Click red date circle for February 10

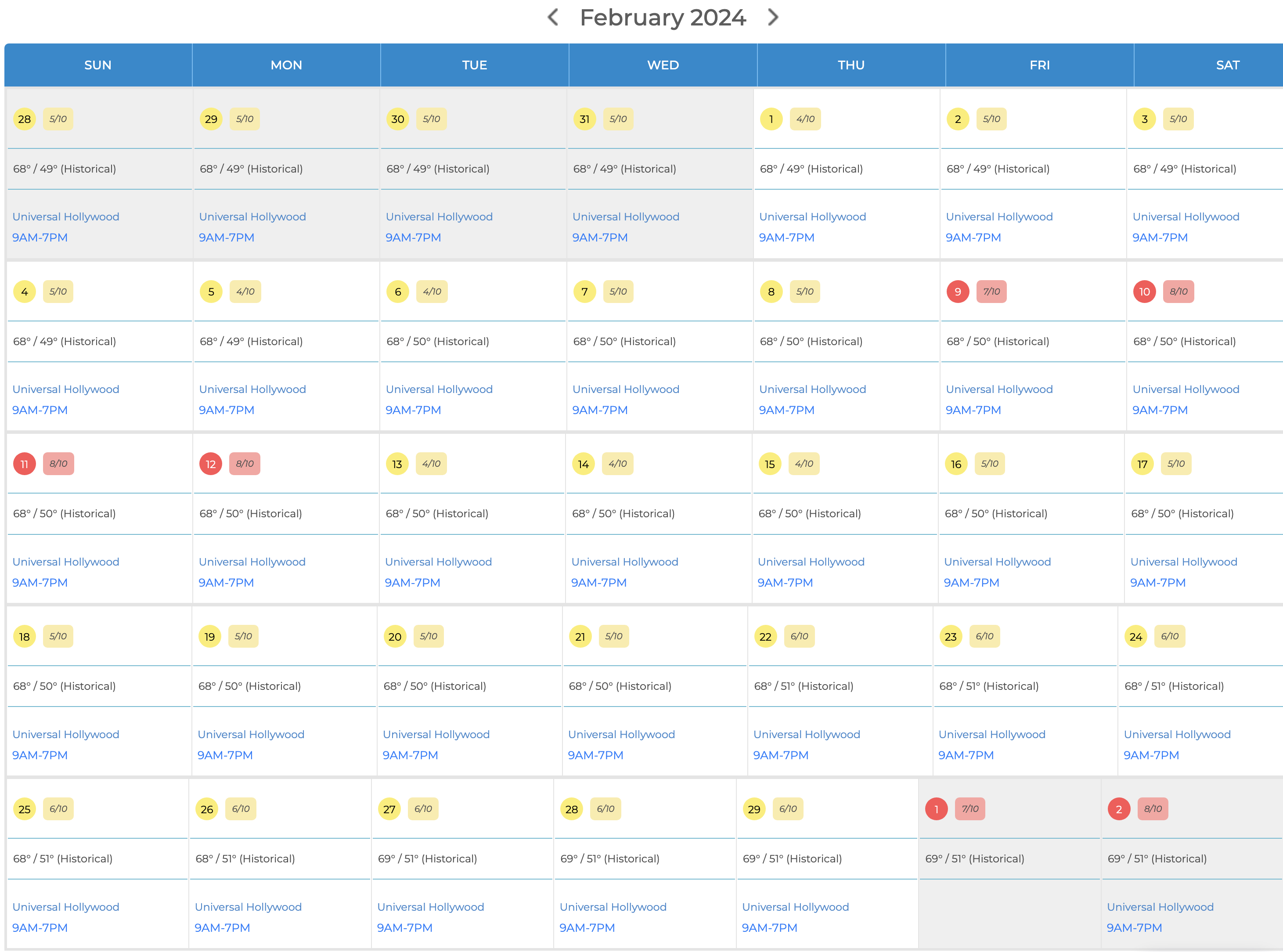pyautogui.click(x=1144, y=292)
